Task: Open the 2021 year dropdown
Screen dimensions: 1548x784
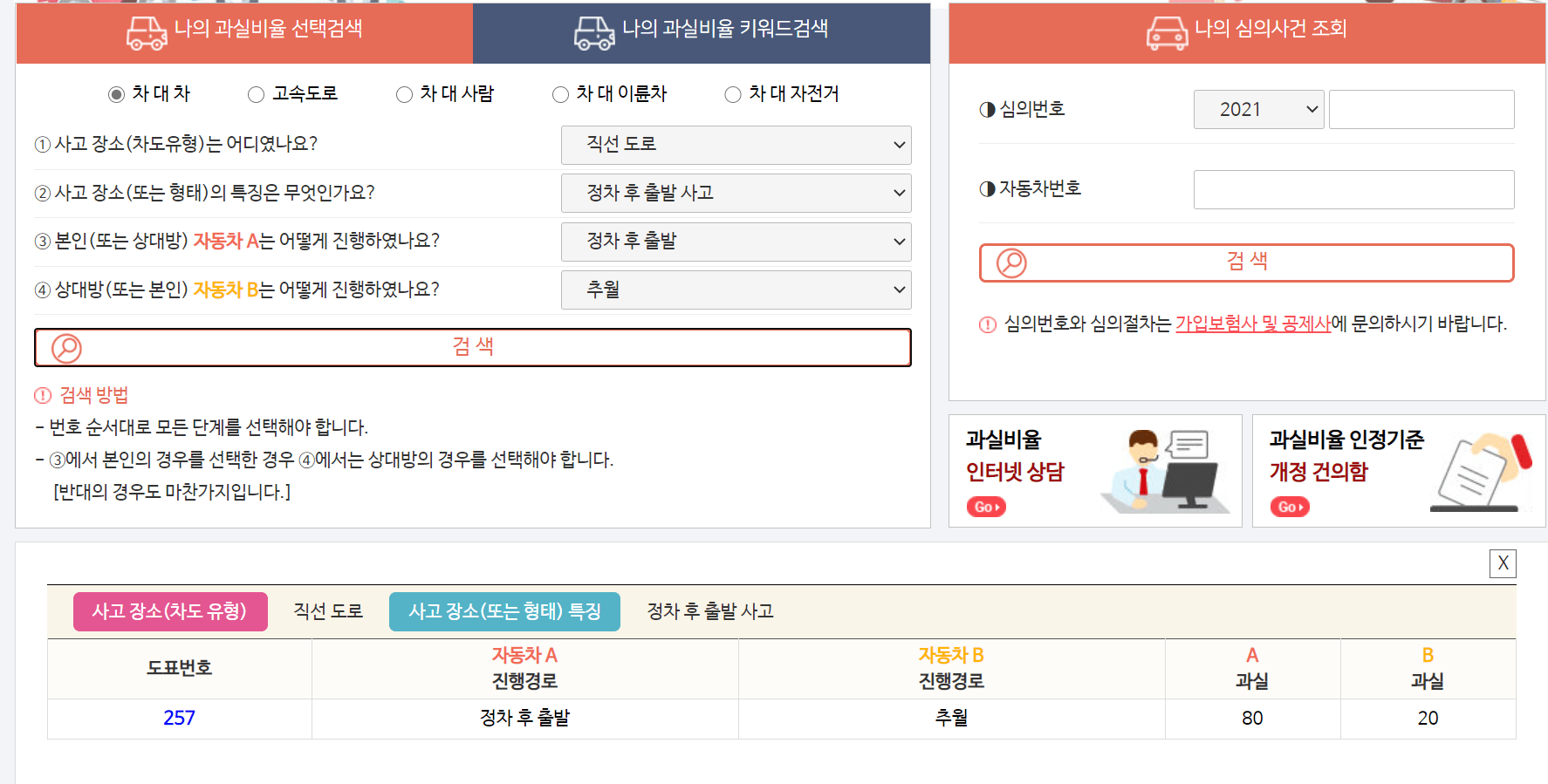Action: tap(1257, 110)
